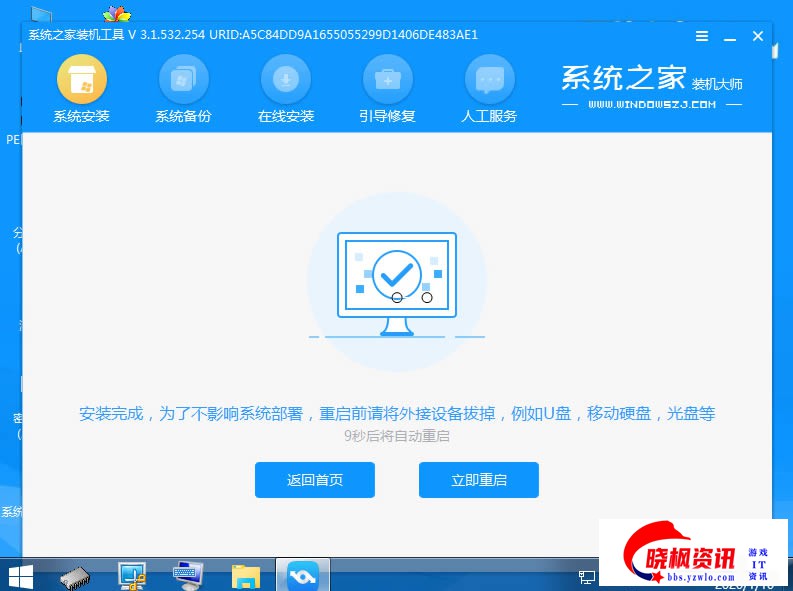793x591 pixels.
Task: Click the network status tray icon
Action: [x=587, y=577]
